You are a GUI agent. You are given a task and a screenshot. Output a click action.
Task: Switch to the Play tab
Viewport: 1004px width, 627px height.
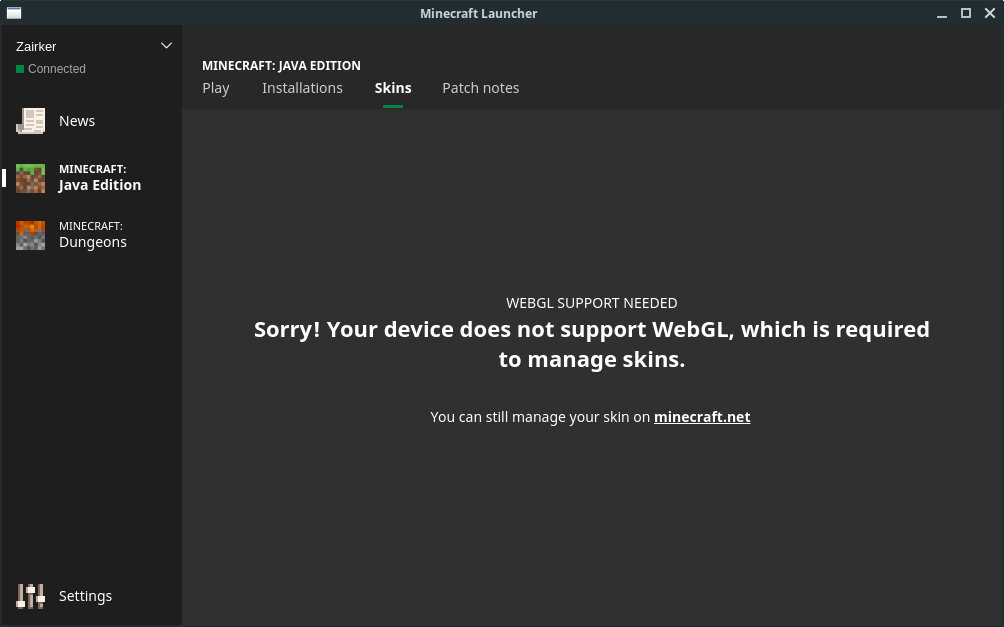point(216,88)
